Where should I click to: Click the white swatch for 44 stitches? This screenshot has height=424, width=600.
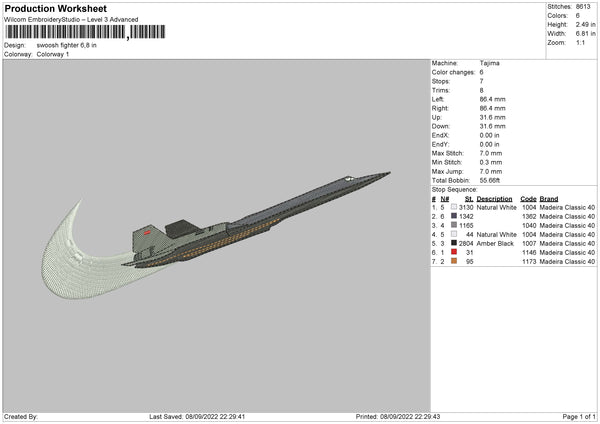coord(454,234)
